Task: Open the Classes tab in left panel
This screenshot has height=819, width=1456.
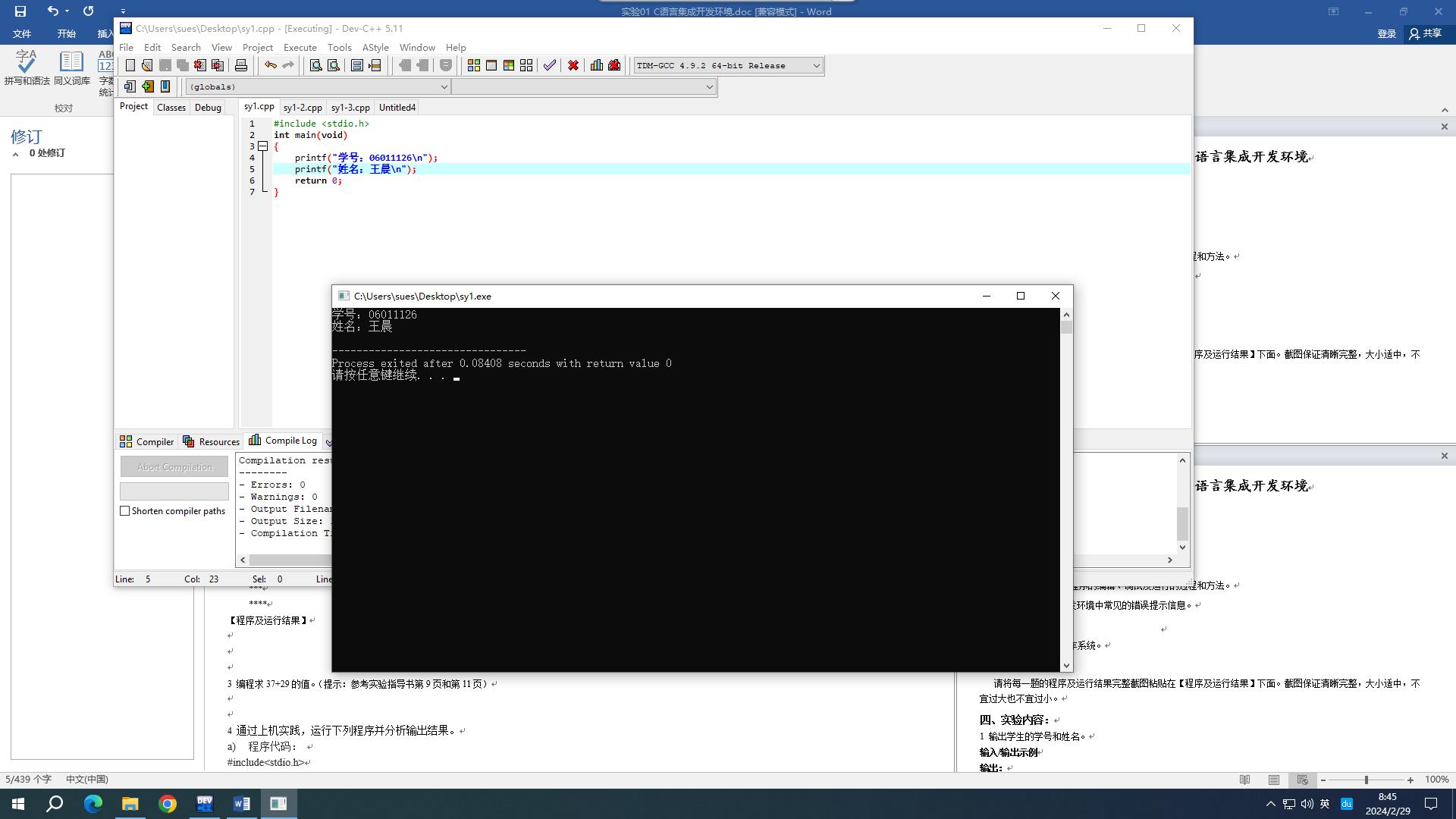Action: pyautogui.click(x=171, y=108)
